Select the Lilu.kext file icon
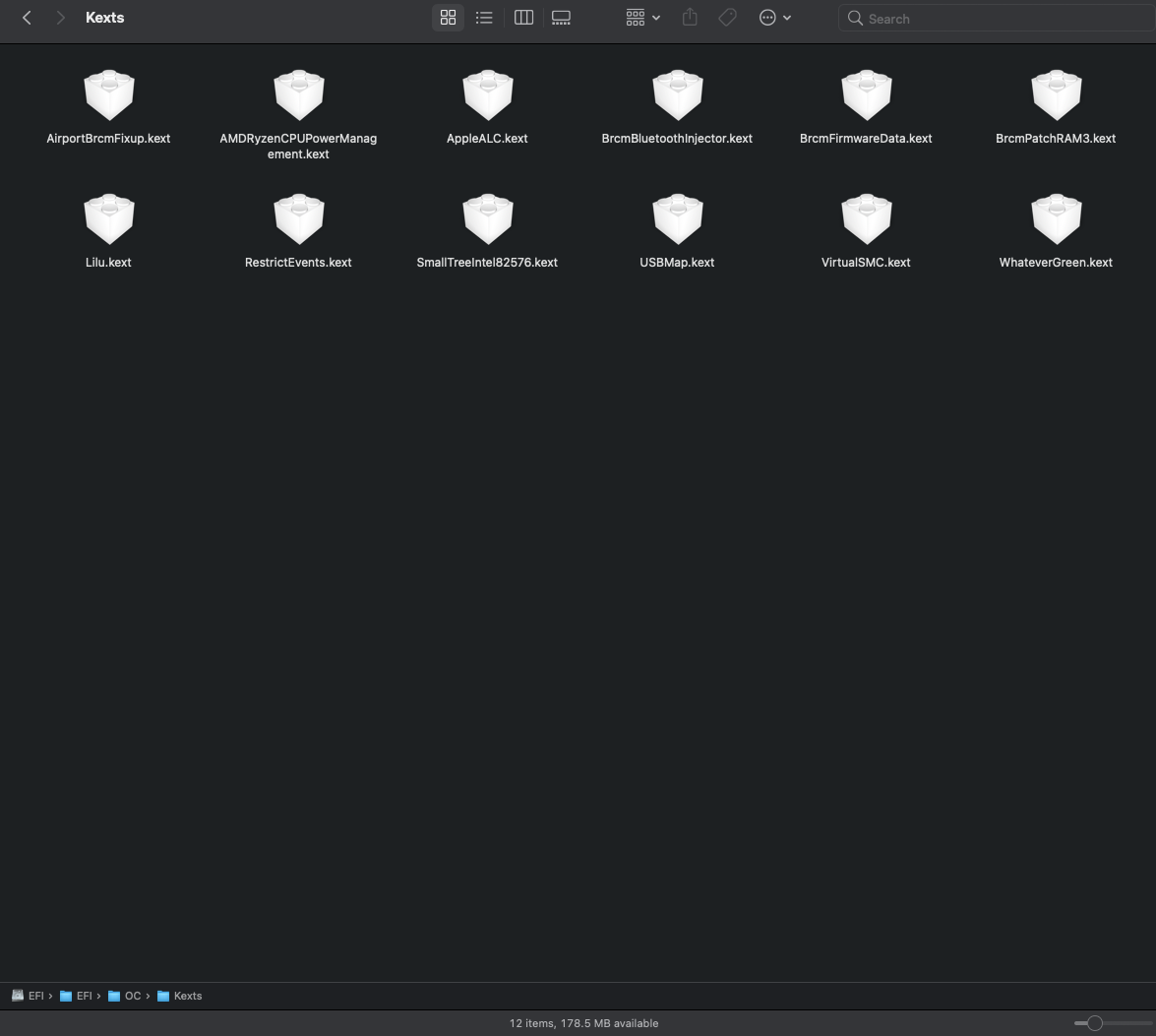Screen dimensions: 1156x1036 (108, 219)
